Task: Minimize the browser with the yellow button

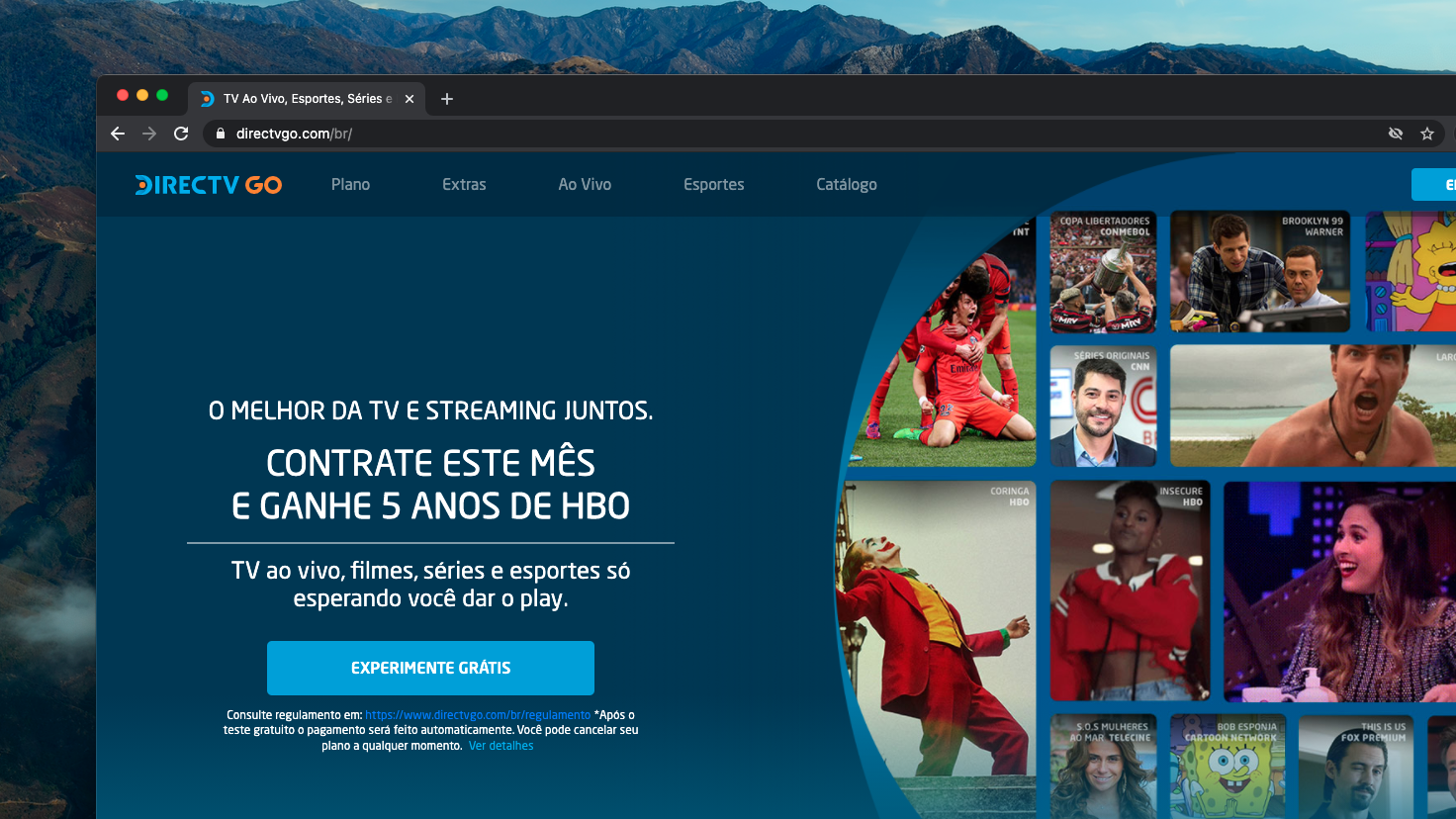Action: 142,95
